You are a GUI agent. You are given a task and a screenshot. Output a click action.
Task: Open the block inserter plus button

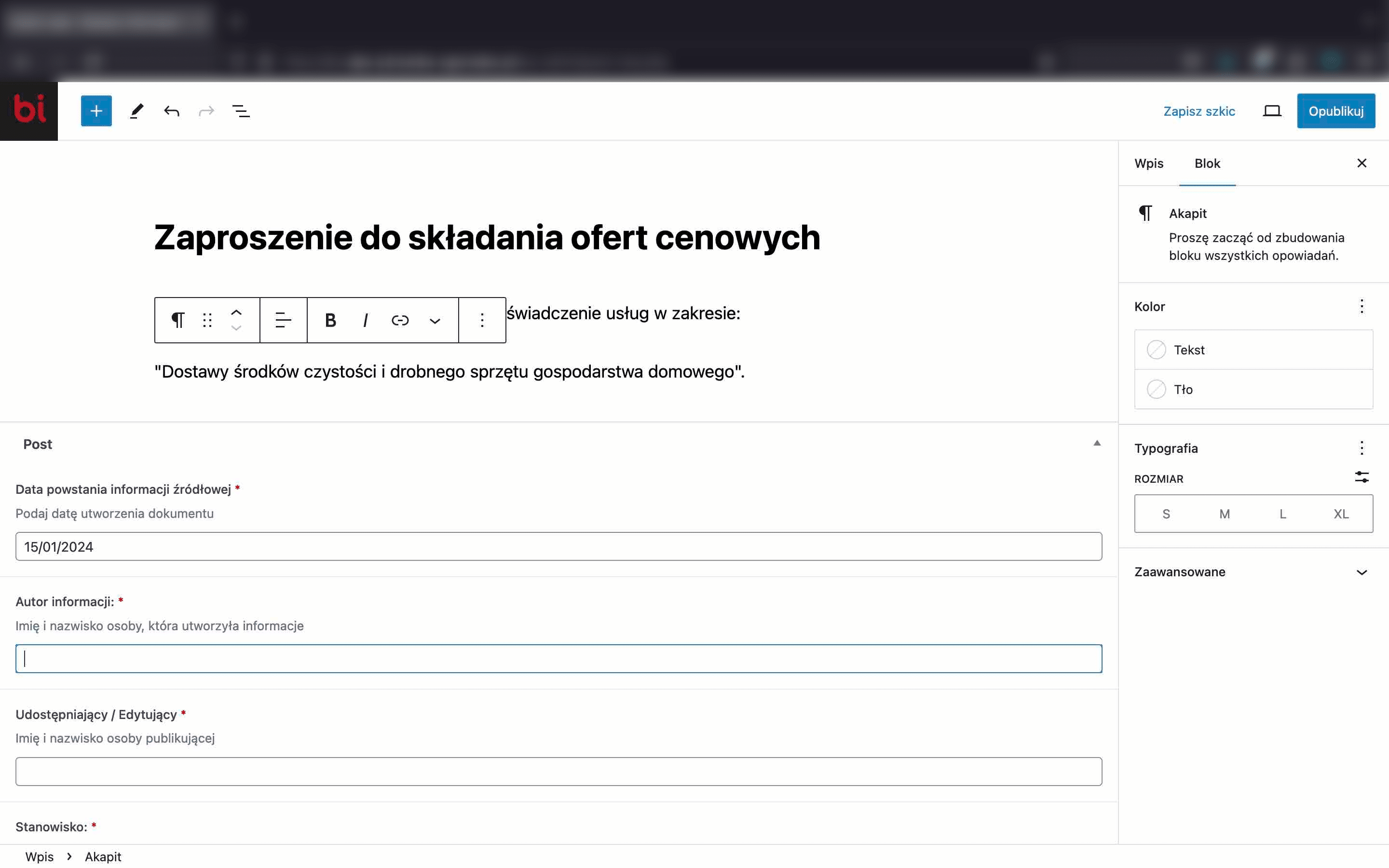coord(96,111)
